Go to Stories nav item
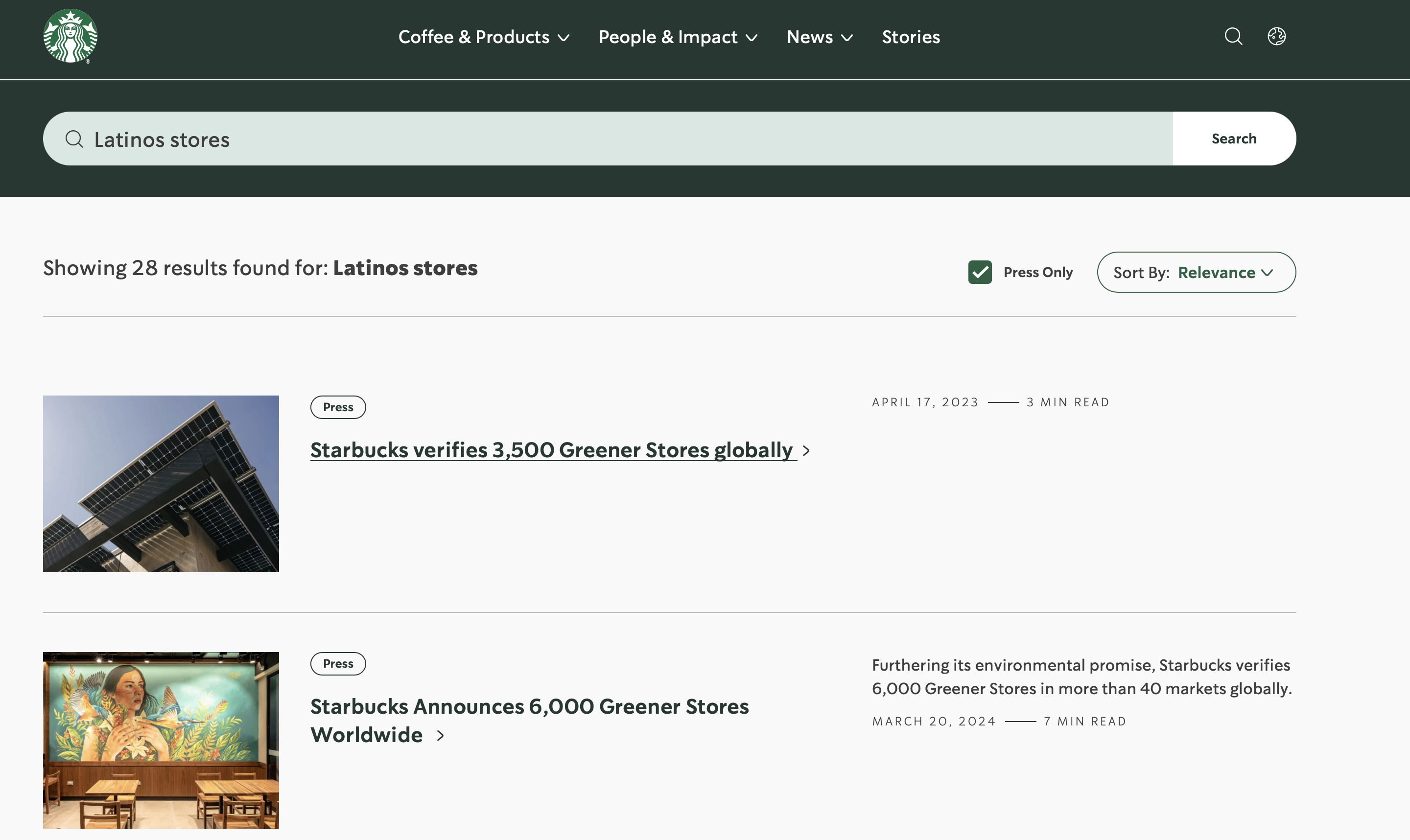The image size is (1410, 840). [x=911, y=37]
